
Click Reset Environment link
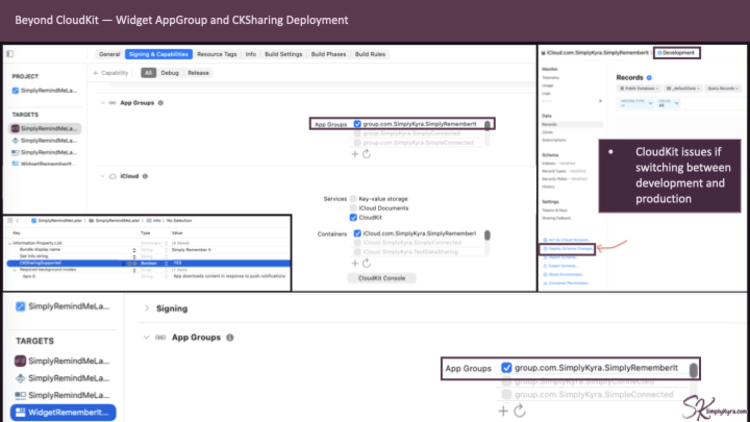(x=564, y=275)
